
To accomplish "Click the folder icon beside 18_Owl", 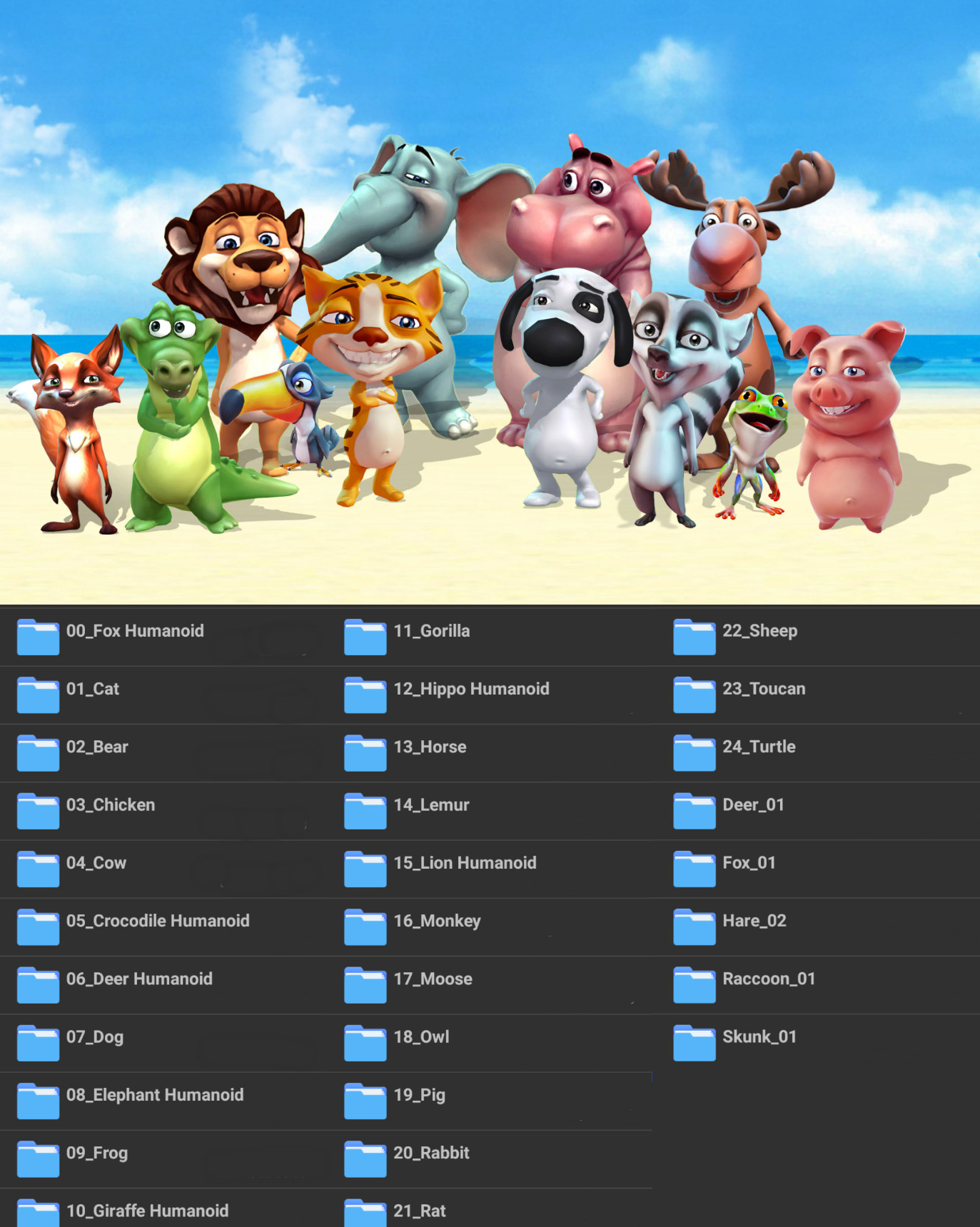I will pyautogui.click(x=365, y=1042).
